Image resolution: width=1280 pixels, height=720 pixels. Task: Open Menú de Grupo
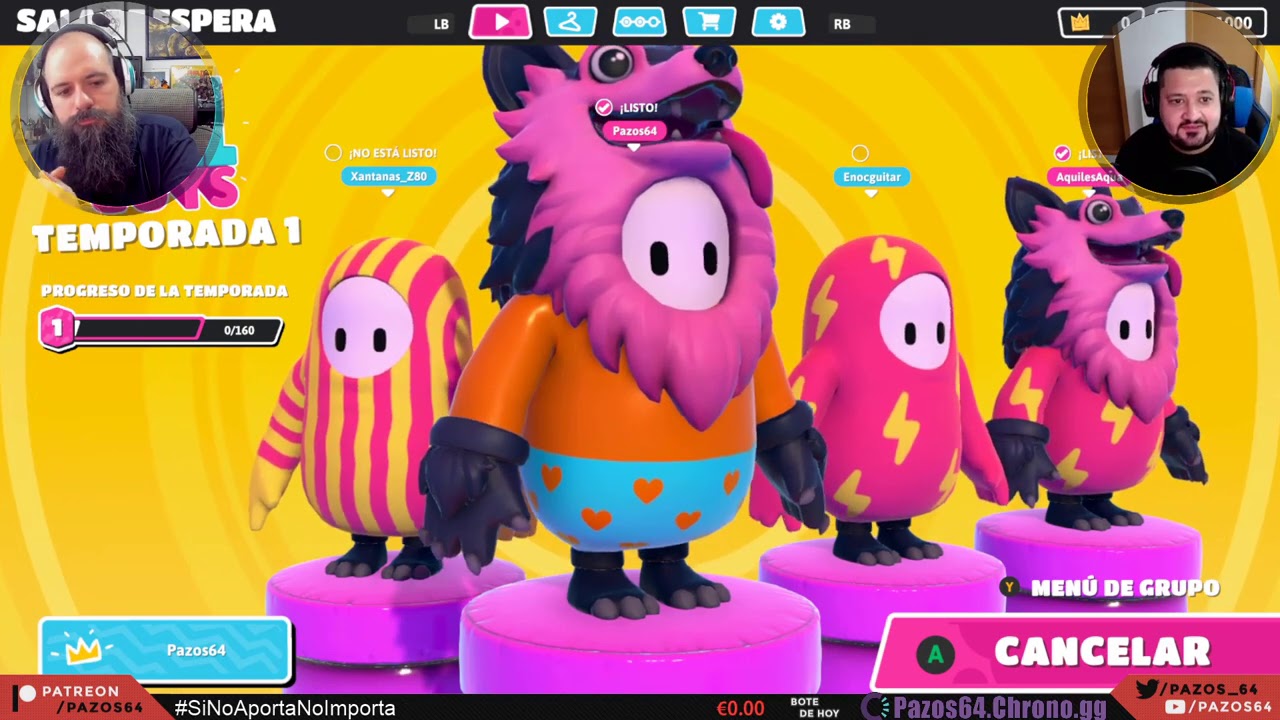click(x=1124, y=588)
